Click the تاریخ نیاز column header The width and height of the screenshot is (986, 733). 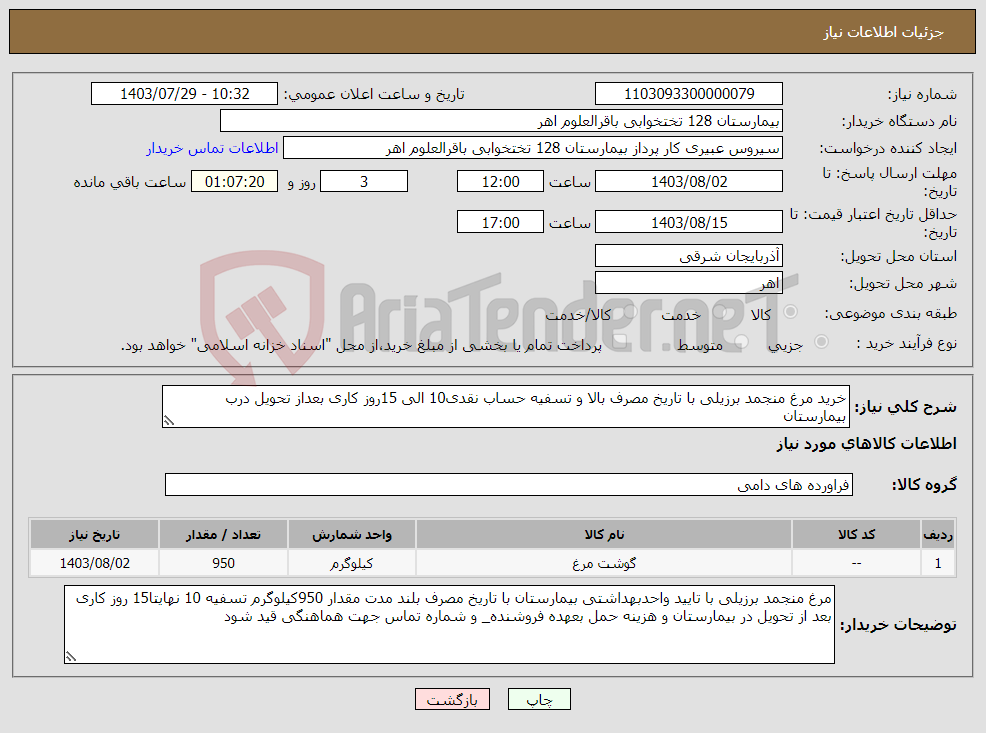94,534
